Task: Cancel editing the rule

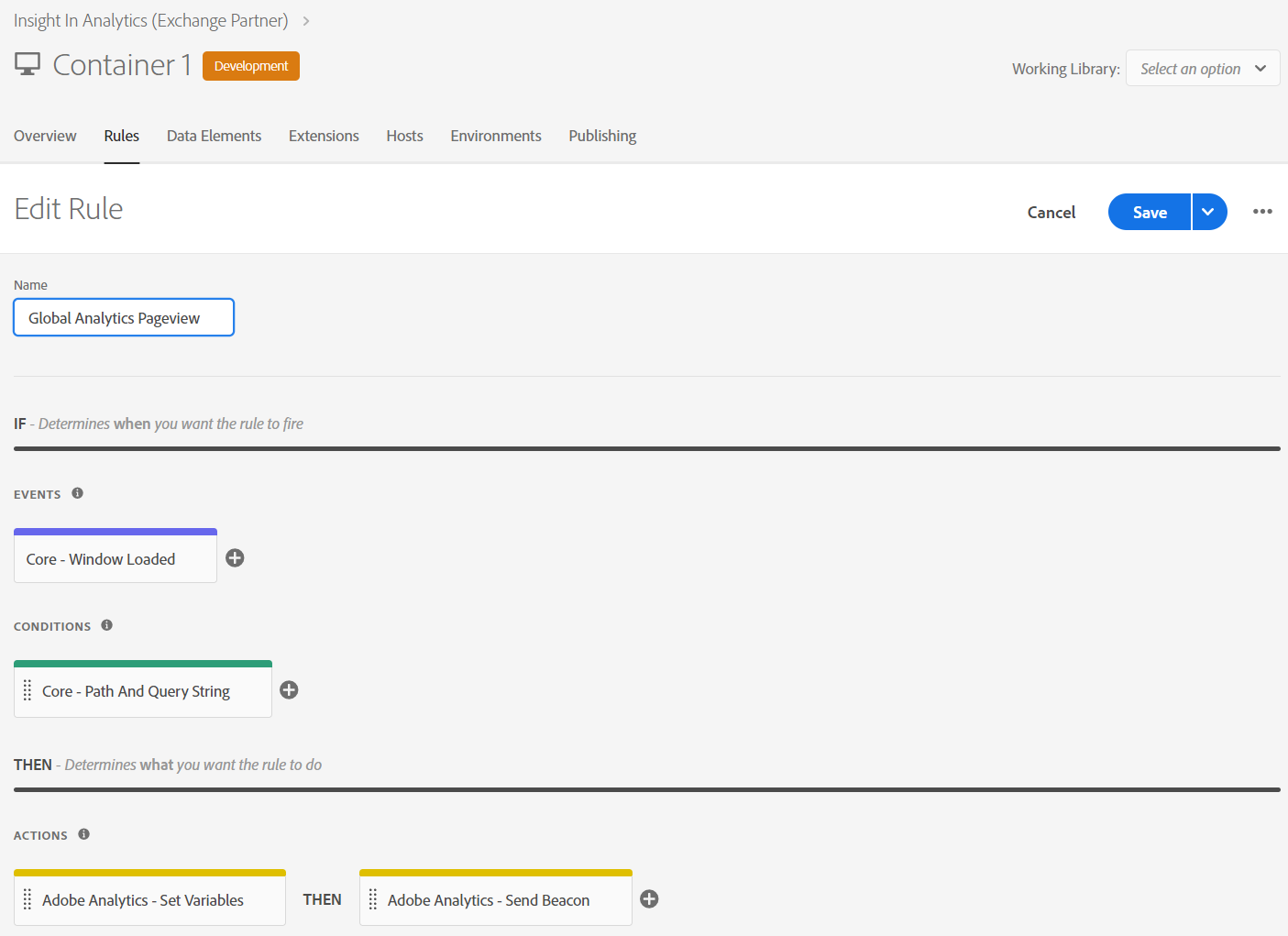Action: 1051,212
